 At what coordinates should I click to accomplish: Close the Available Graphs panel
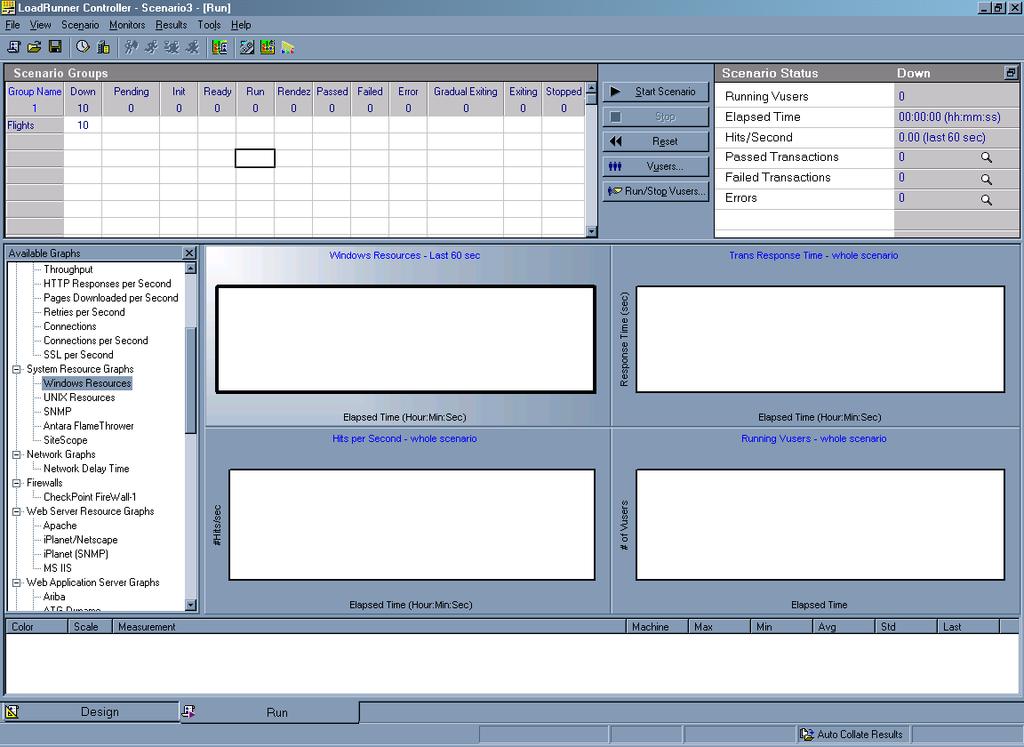coord(189,253)
